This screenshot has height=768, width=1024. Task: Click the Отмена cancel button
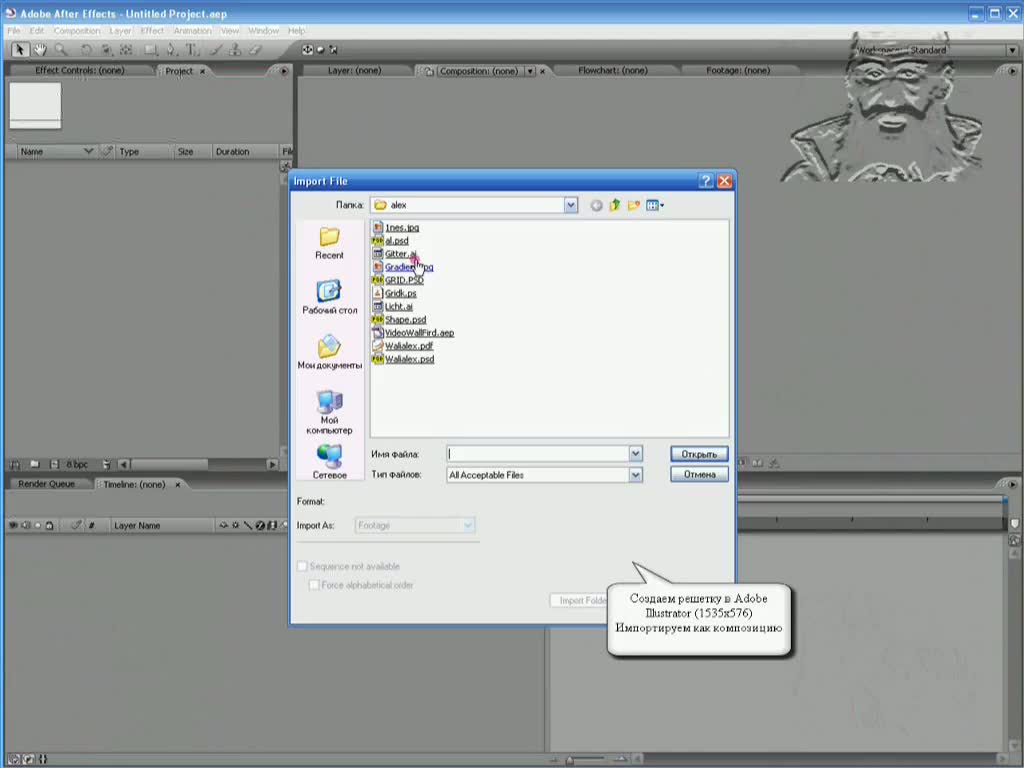[699, 475]
